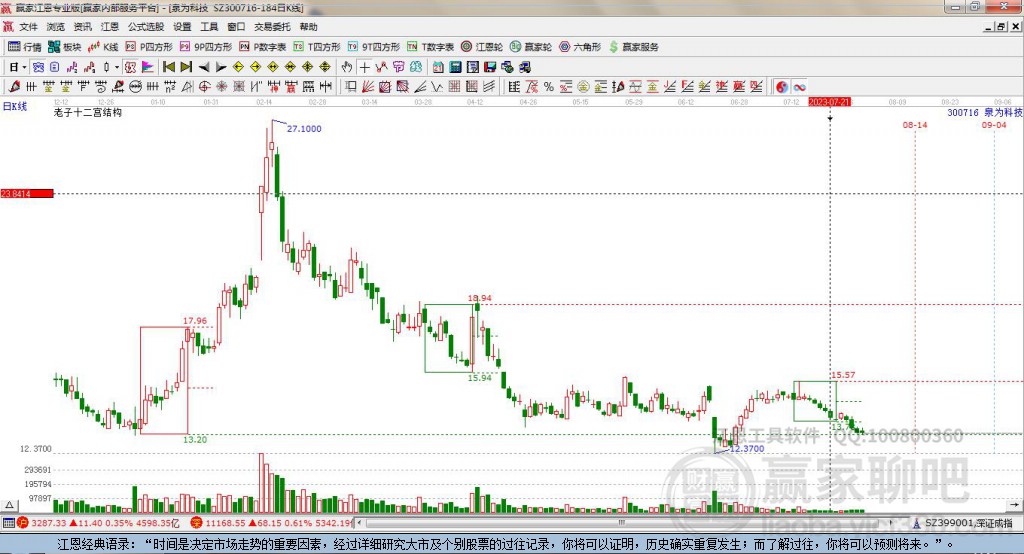The width and height of the screenshot is (1024, 554).
Task: Open the 赢家轮 wheel tool
Action: tap(531, 47)
